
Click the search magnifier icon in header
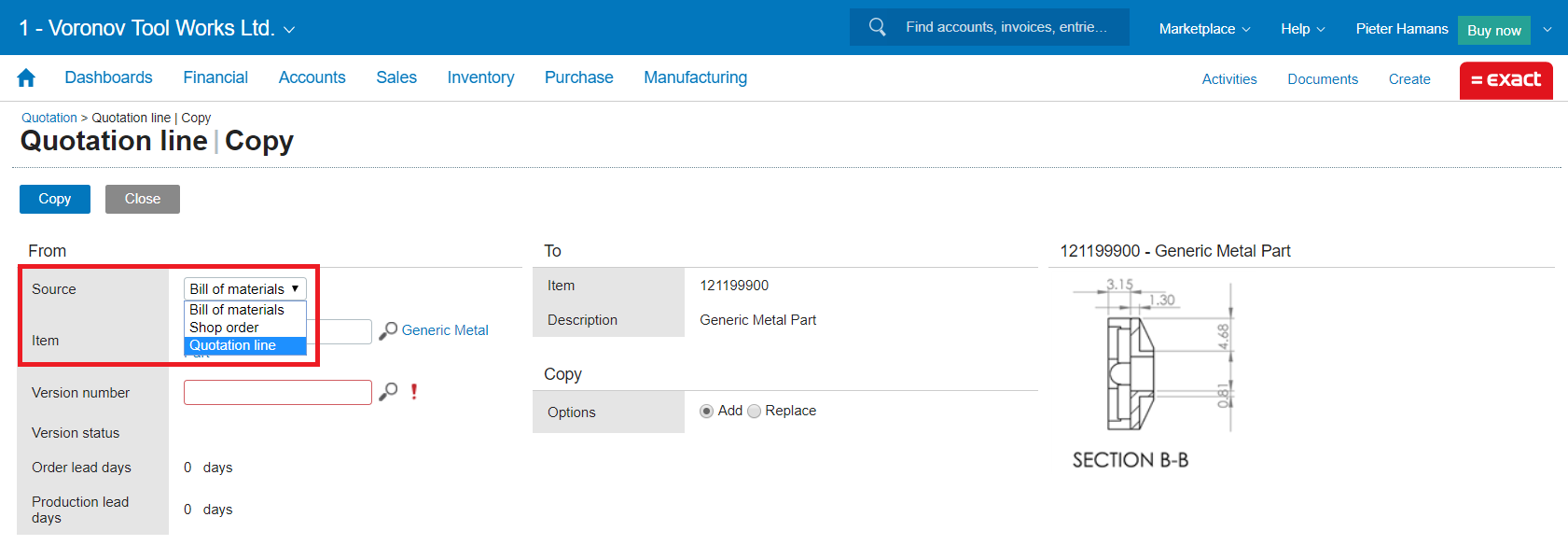click(877, 27)
